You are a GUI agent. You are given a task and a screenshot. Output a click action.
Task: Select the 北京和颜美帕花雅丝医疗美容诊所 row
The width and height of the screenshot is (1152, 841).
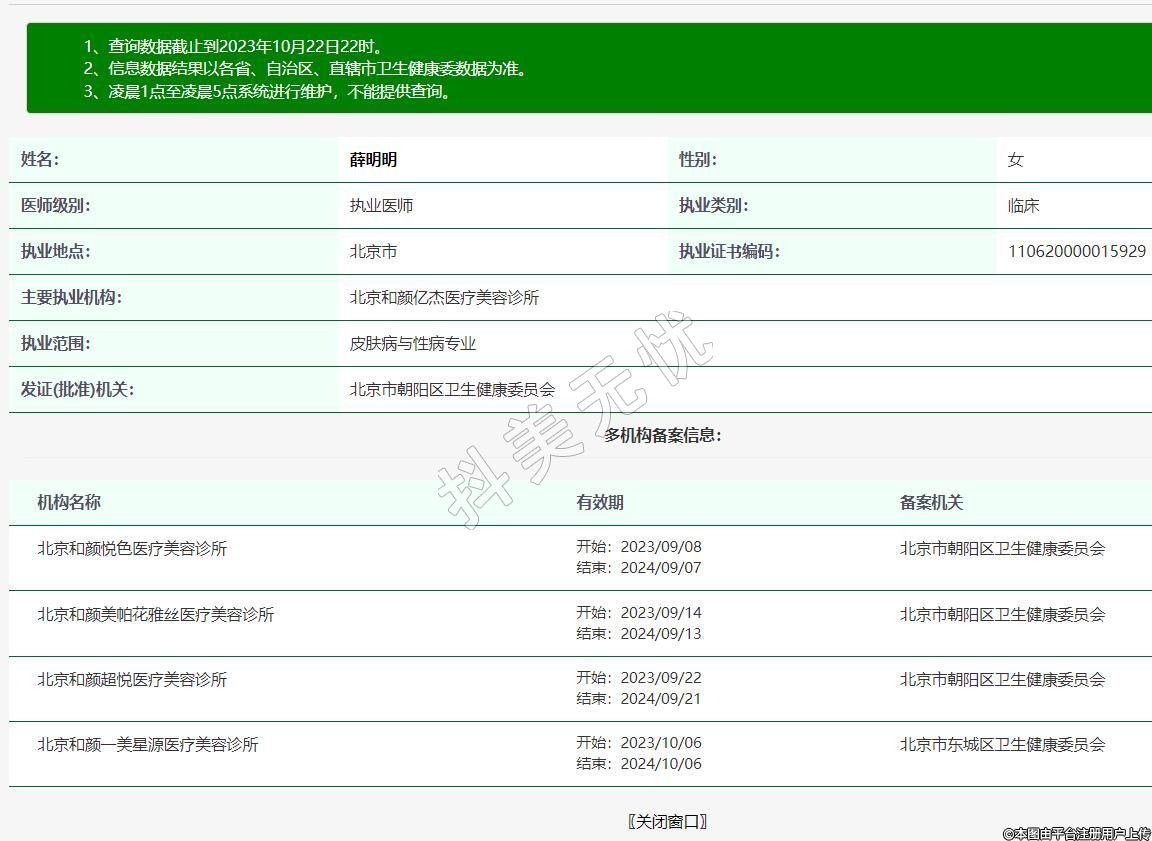(155, 615)
